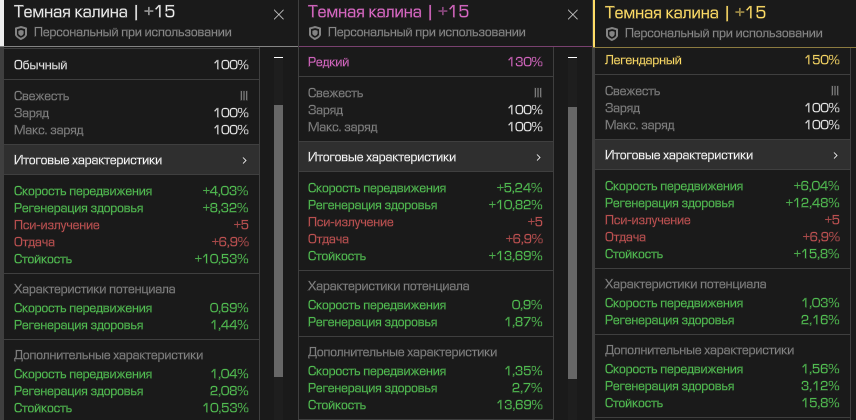
Task: Click shield icon in the Редкий panel header
Action: (x=315, y=33)
